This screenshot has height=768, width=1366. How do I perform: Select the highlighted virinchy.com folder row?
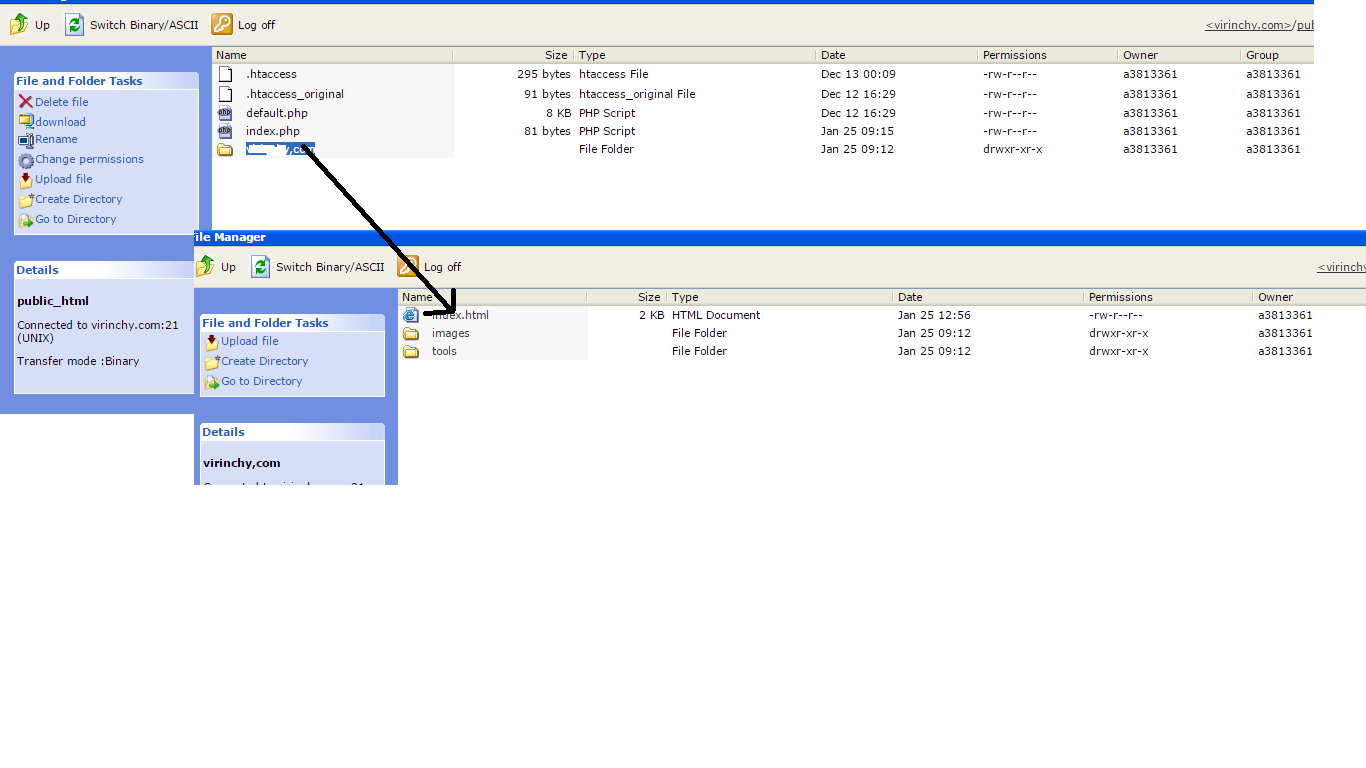pyautogui.click(x=278, y=148)
